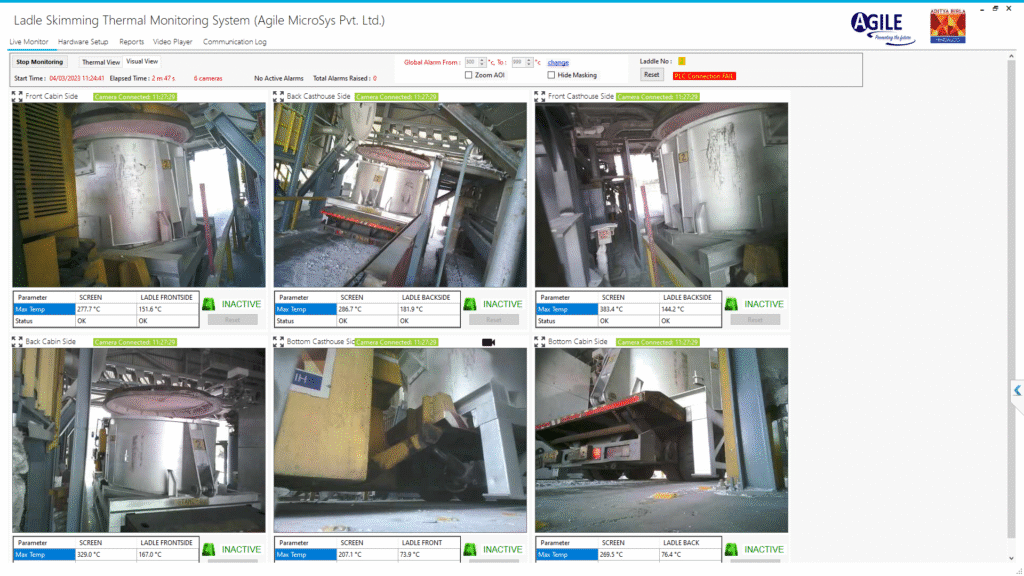Click the change link for global alarm
Viewport: 1024px width, 576px height.
[558, 62]
